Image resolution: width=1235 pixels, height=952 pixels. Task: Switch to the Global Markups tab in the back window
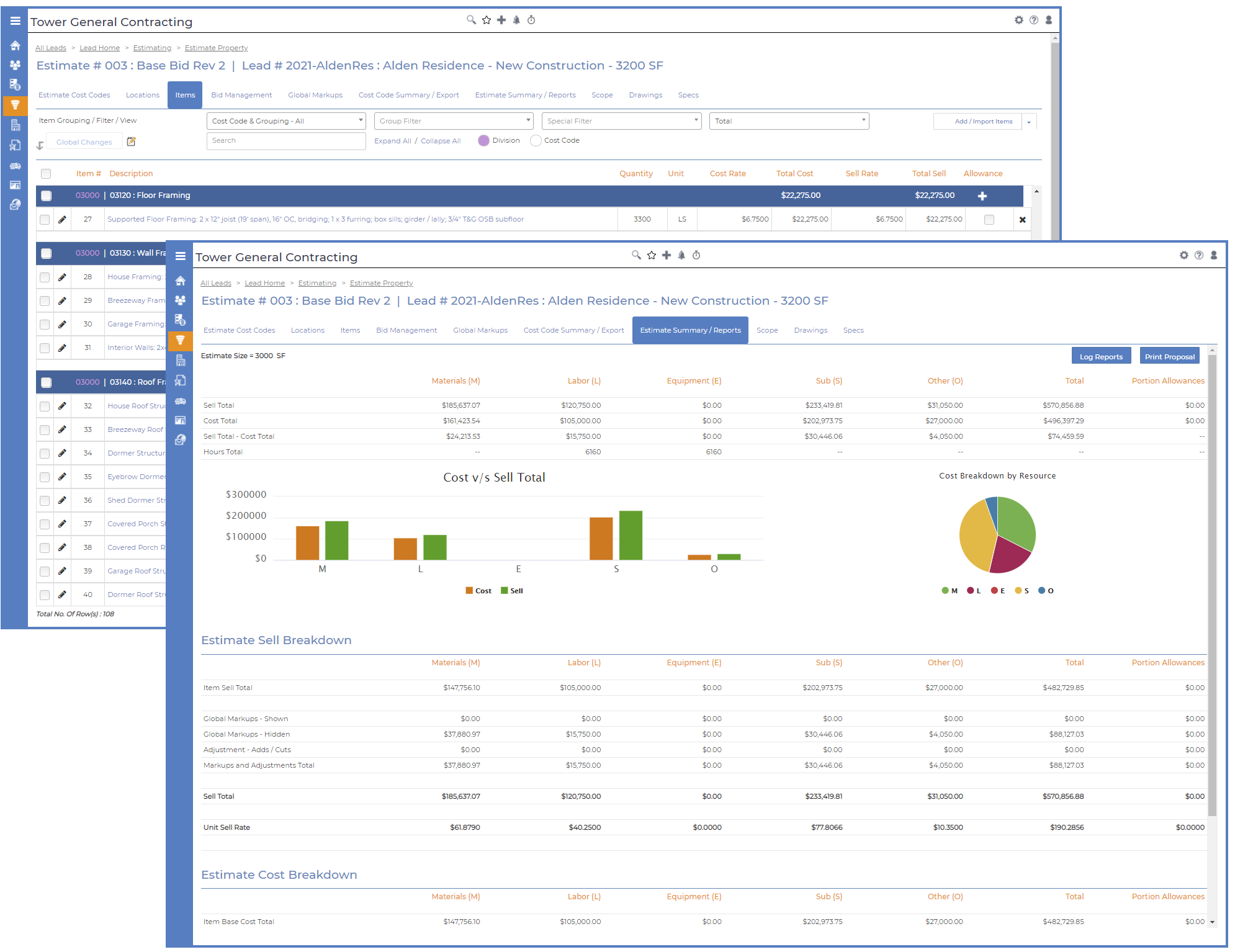coord(315,95)
